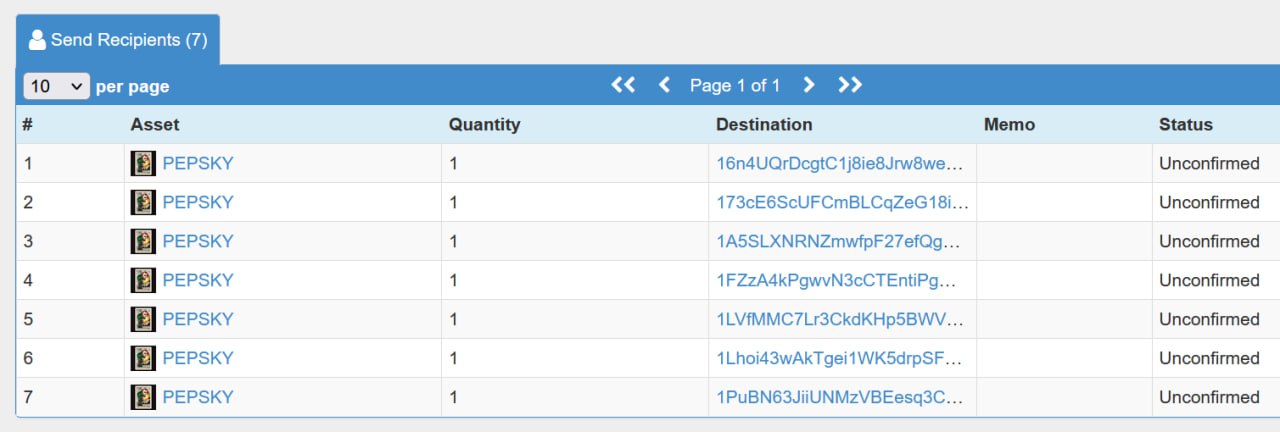Viewport: 1280px width, 432px height.
Task: Open the PEPSKY link in row 1
Action: tap(198, 163)
